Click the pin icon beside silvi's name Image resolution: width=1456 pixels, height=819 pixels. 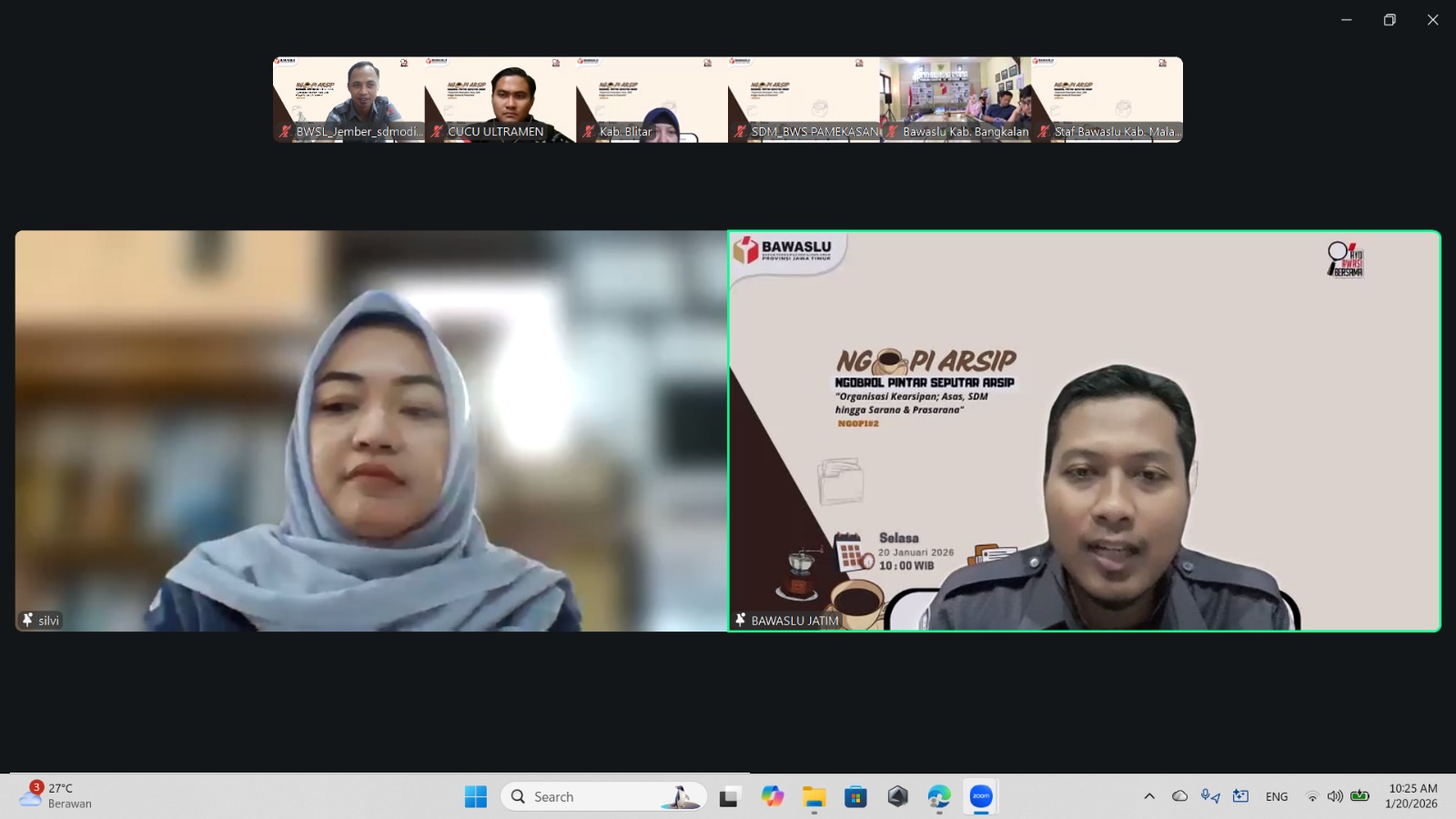click(x=27, y=620)
